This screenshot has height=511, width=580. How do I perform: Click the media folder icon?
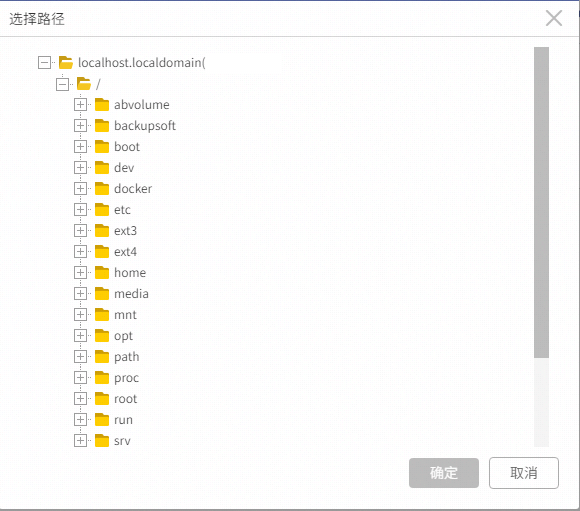(x=102, y=294)
